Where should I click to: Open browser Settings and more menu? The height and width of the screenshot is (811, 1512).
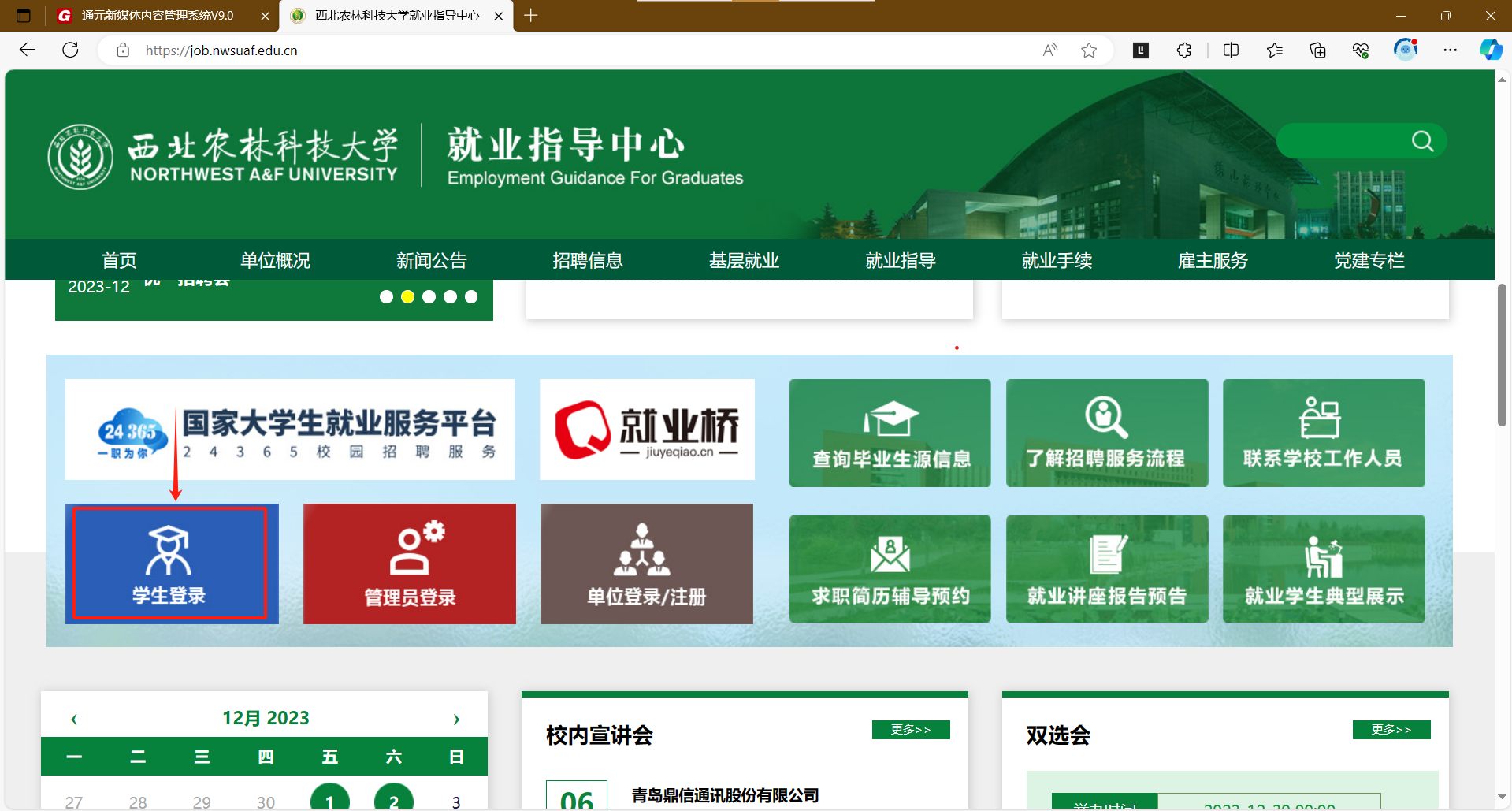(x=1450, y=50)
